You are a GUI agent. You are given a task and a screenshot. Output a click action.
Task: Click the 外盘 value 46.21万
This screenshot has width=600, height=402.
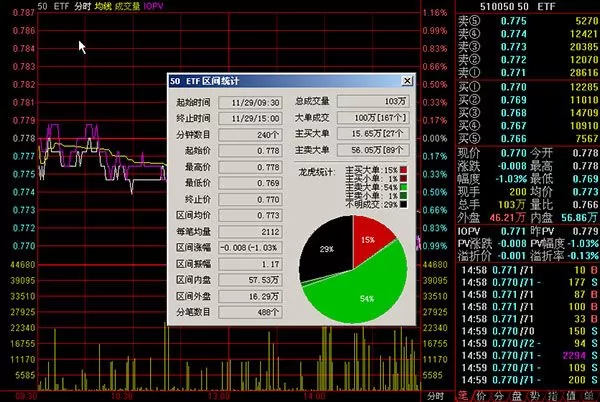(x=507, y=218)
